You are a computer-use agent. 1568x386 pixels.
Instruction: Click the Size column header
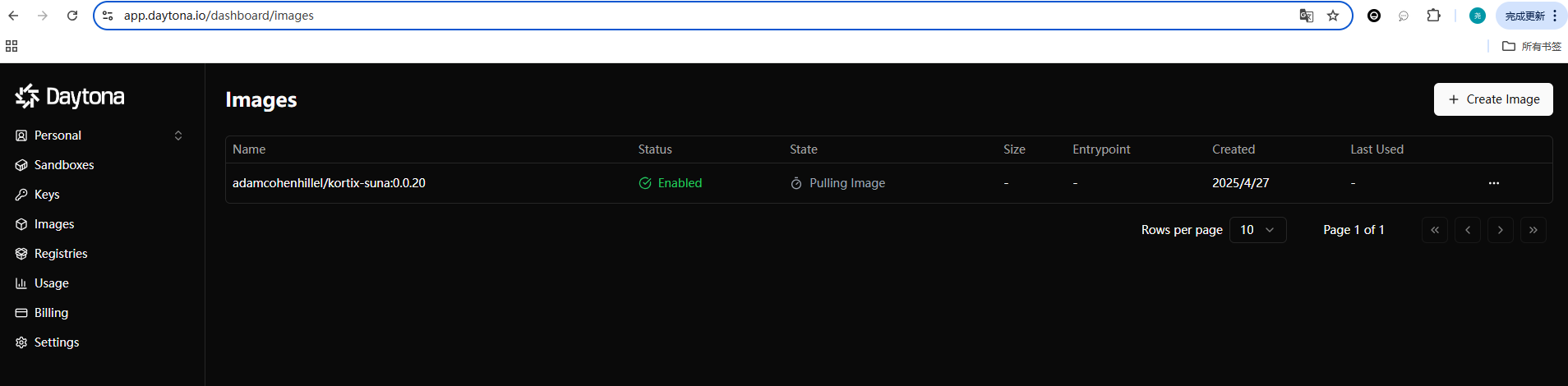click(x=1014, y=149)
